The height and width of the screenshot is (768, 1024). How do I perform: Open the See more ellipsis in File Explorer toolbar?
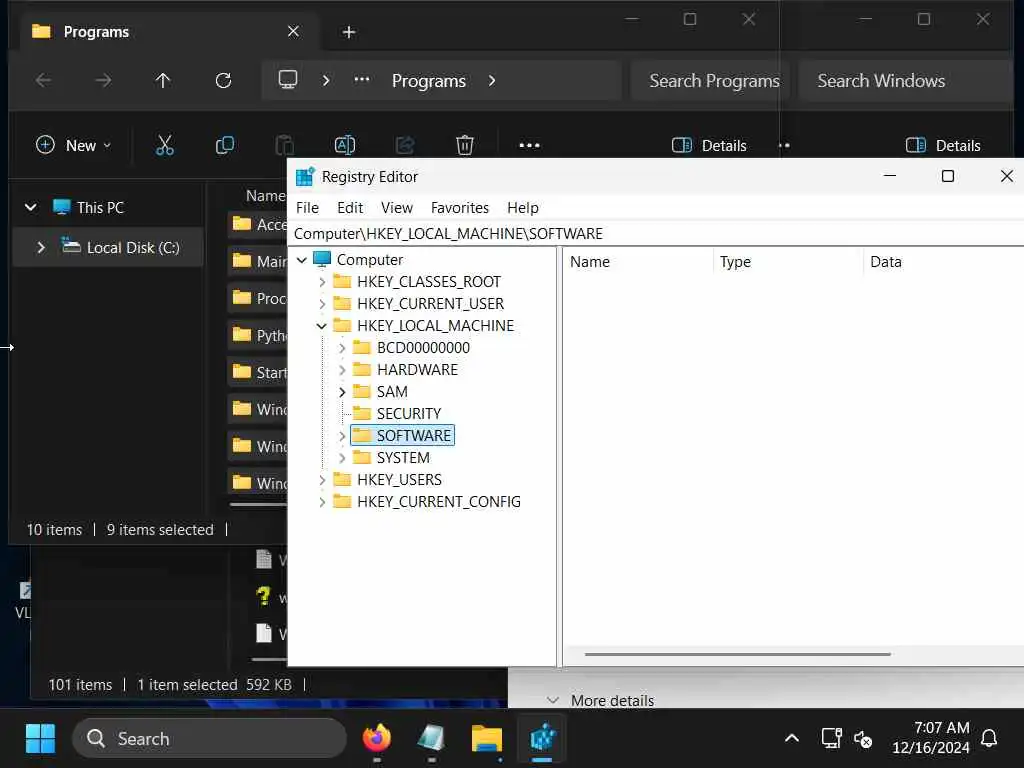click(529, 145)
